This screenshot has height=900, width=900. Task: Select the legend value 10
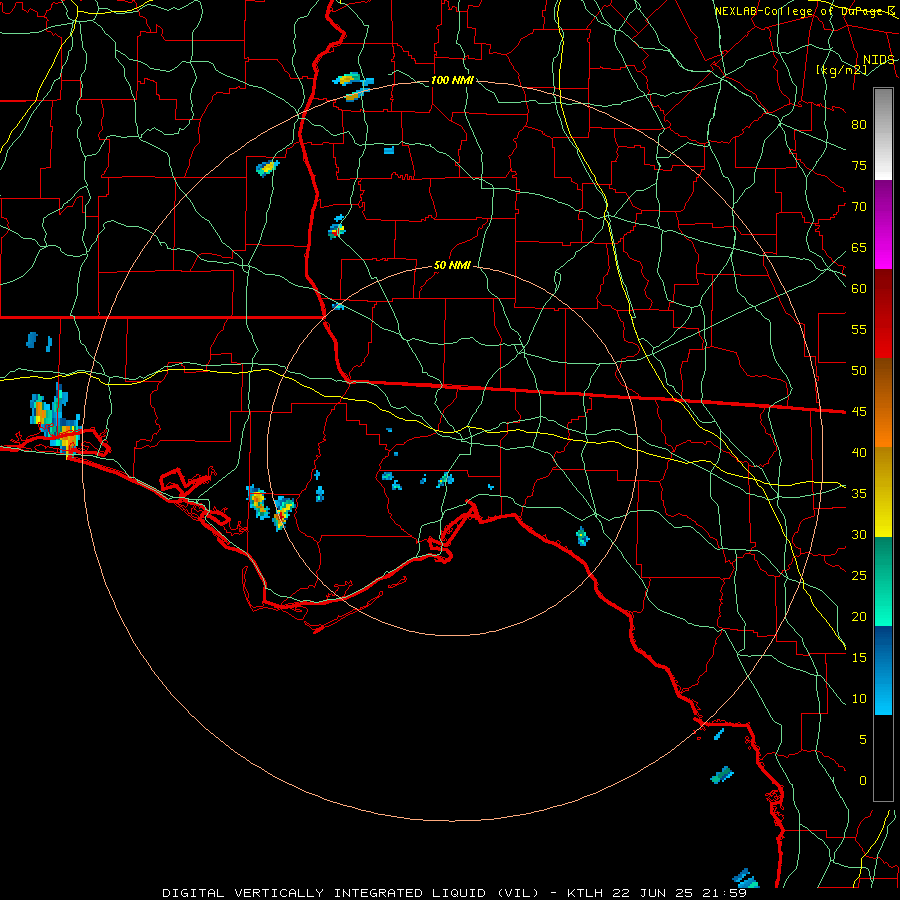[x=859, y=699]
